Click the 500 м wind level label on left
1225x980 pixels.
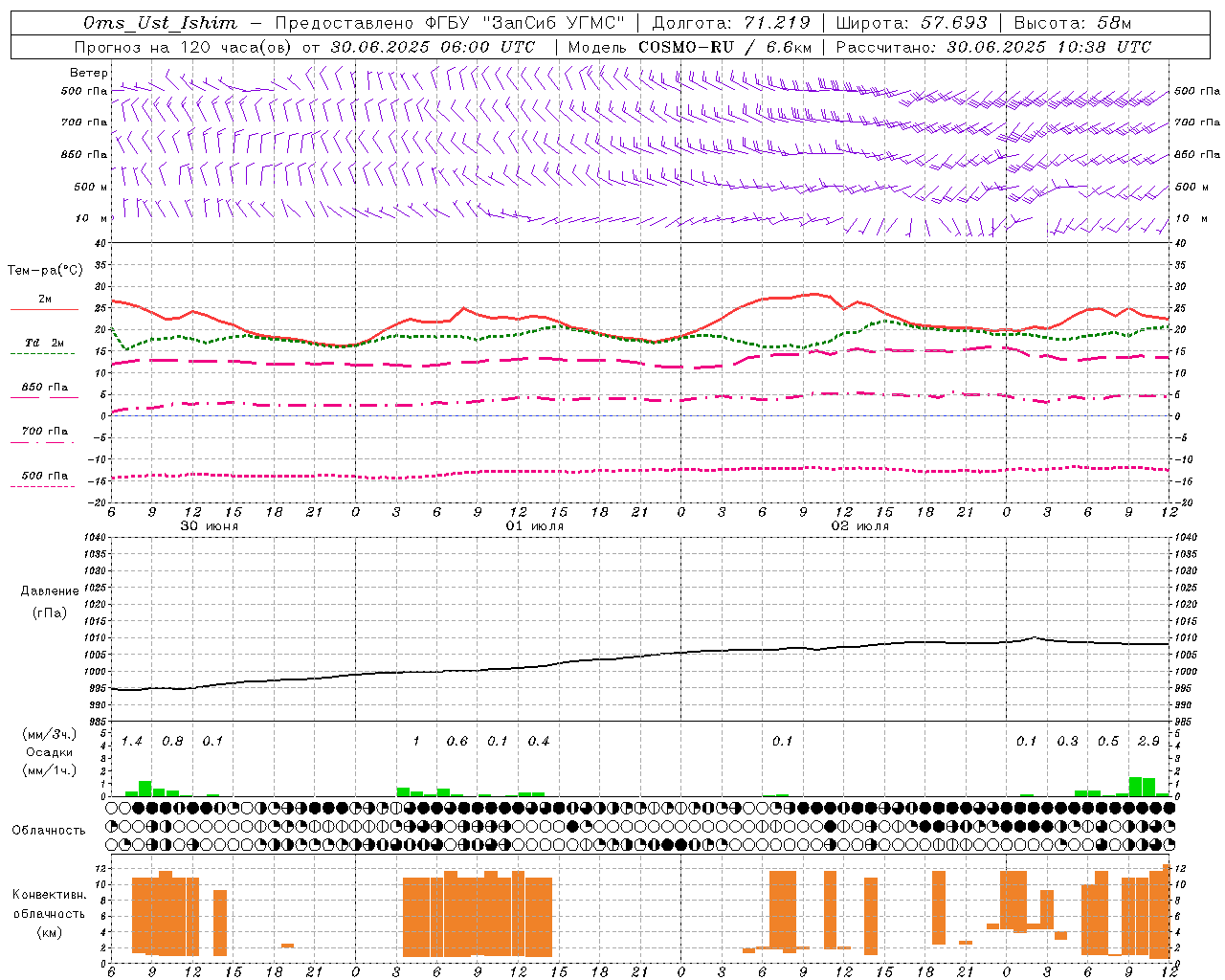(91, 187)
